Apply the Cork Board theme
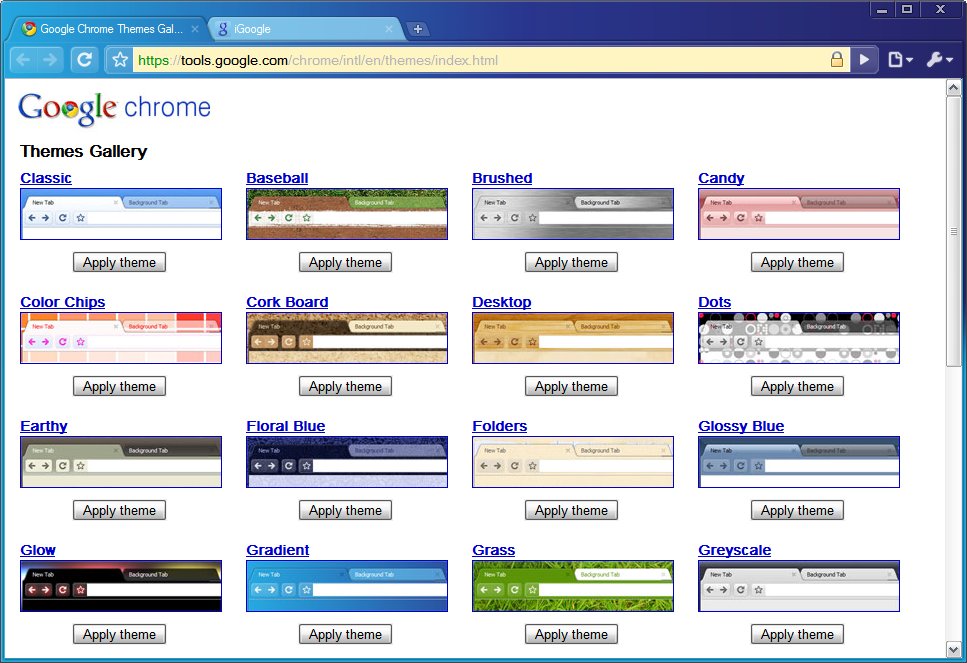Screen dimensions: 967x663 coord(345,386)
